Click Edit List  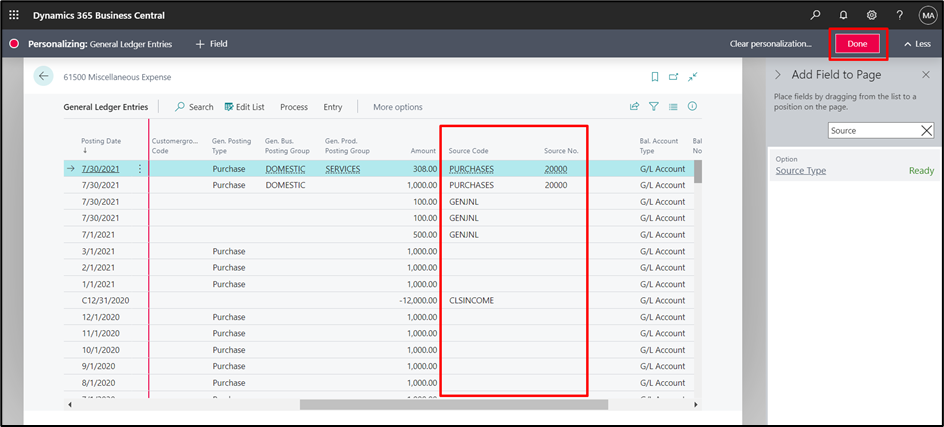(244, 107)
